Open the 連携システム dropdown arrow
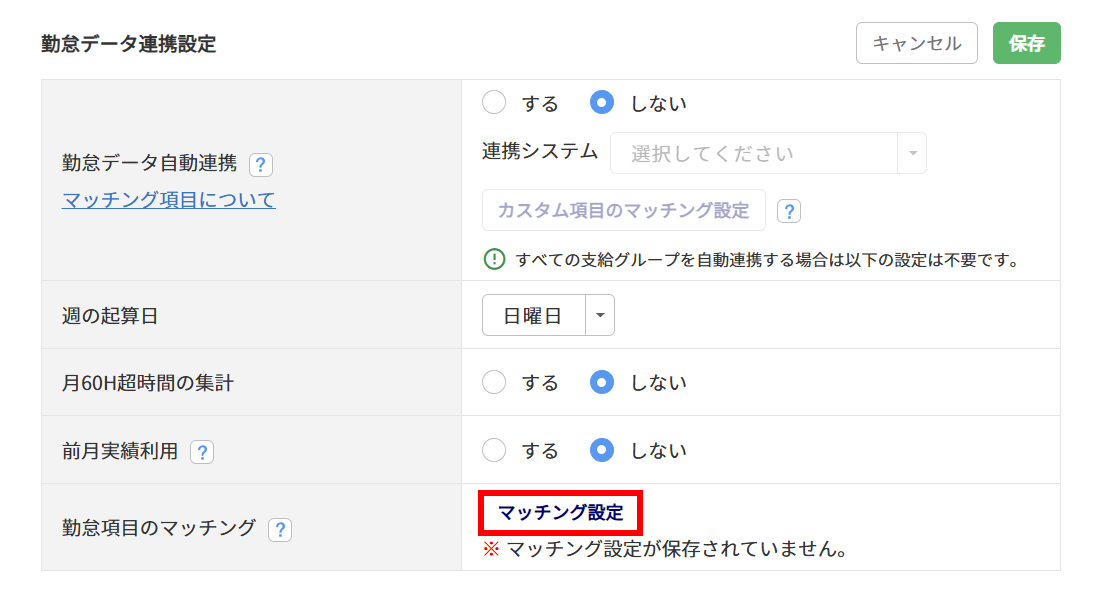Image resolution: width=1100 pixels, height=589 pixels. pyautogui.click(x=913, y=153)
